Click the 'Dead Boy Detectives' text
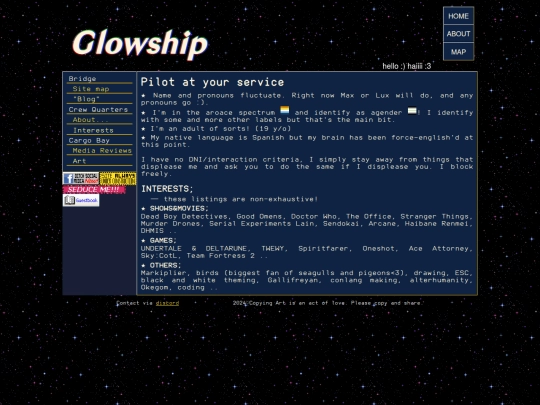 (184, 216)
